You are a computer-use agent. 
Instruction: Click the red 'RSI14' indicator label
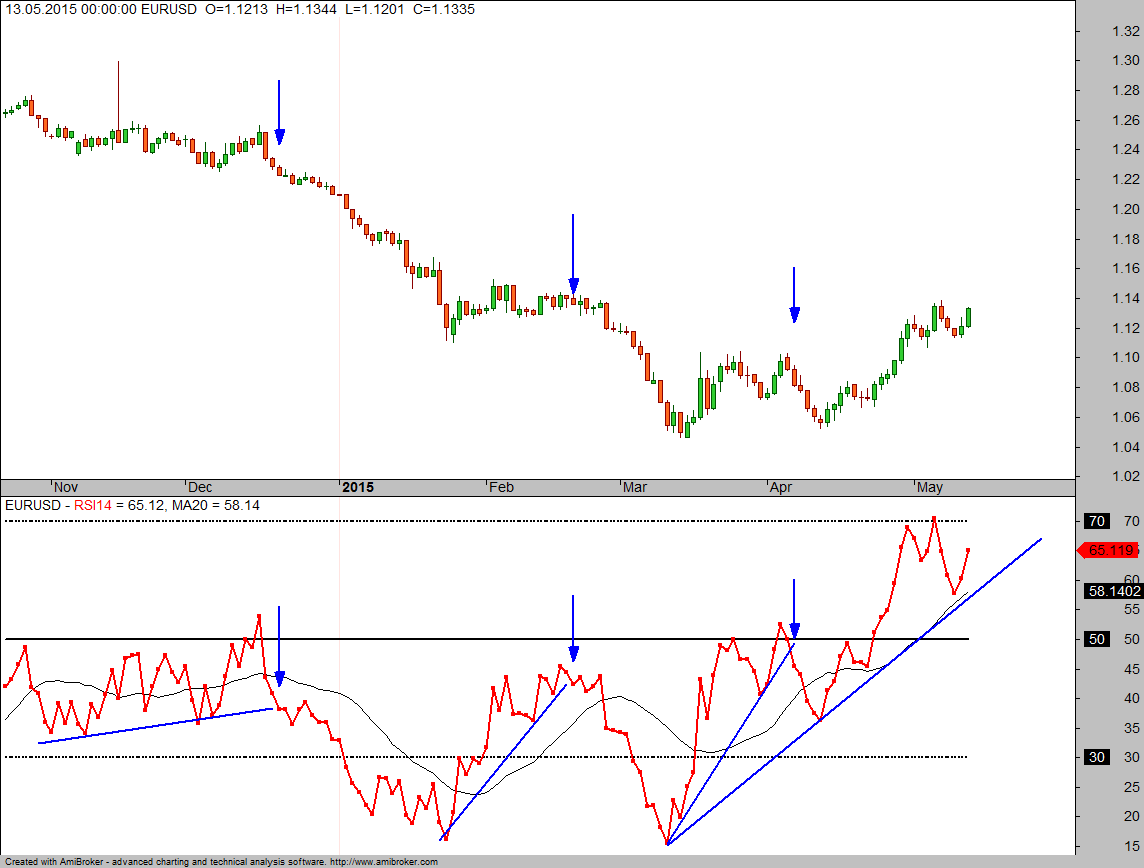(x=93, y=505)
